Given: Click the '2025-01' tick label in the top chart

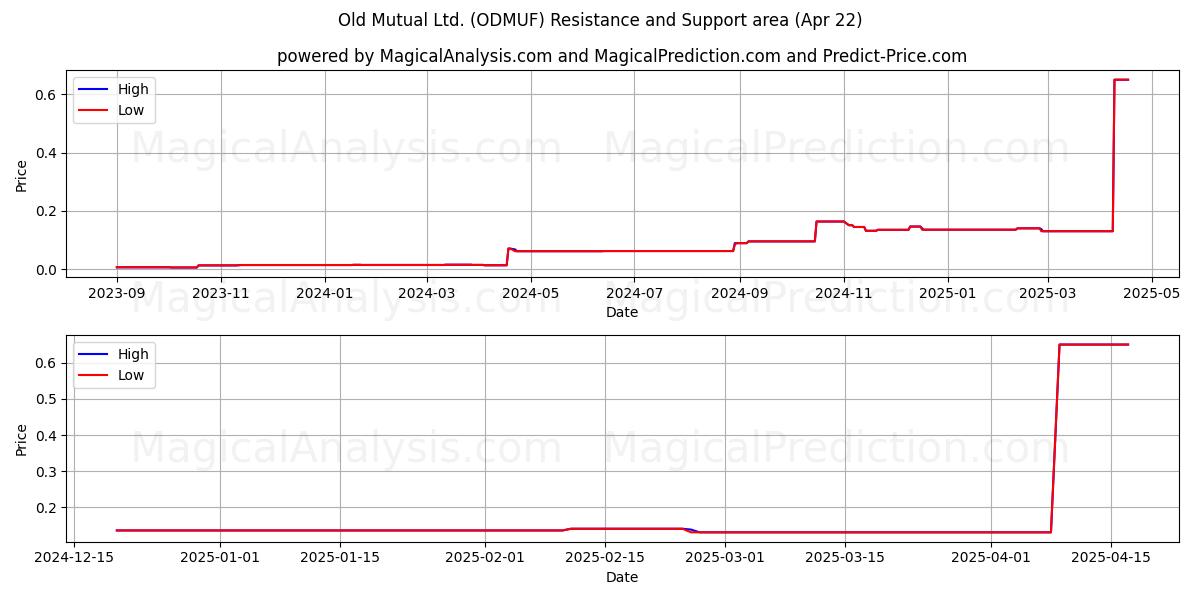Looking at the screenshot, I should 947,294.
